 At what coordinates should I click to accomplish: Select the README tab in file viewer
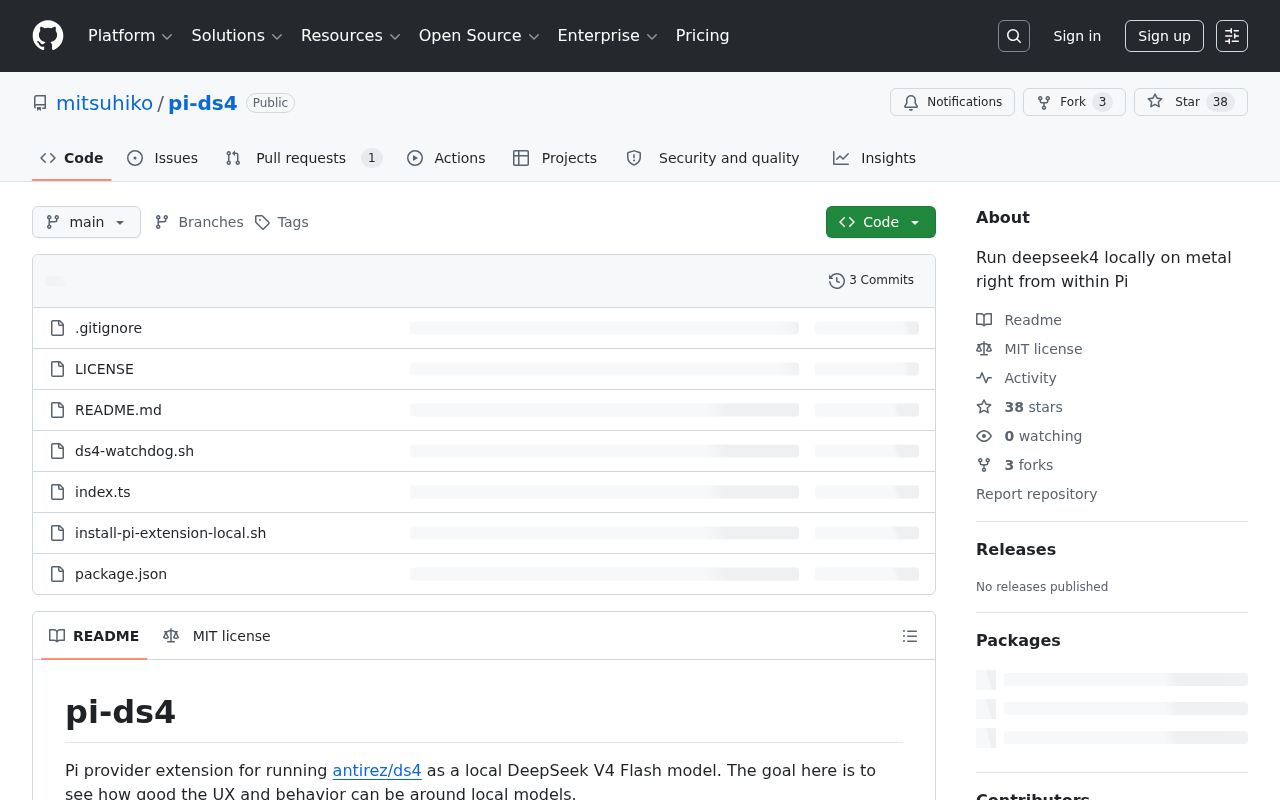[94, 636]
